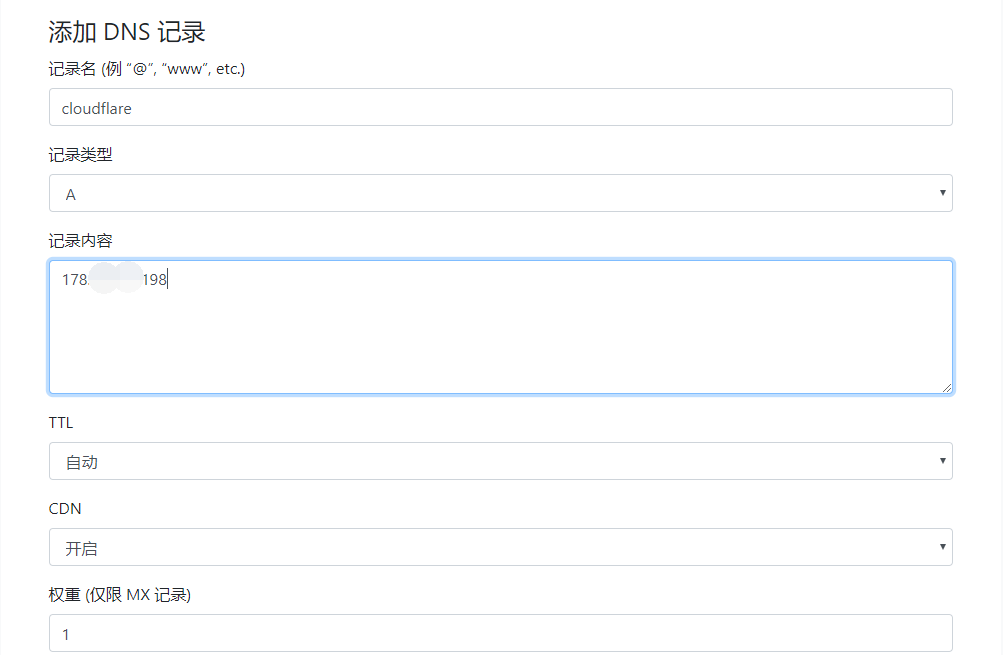Click the TTL label
The width and height of the screenshot is (1003, 655).
click(x=61, y=423)
